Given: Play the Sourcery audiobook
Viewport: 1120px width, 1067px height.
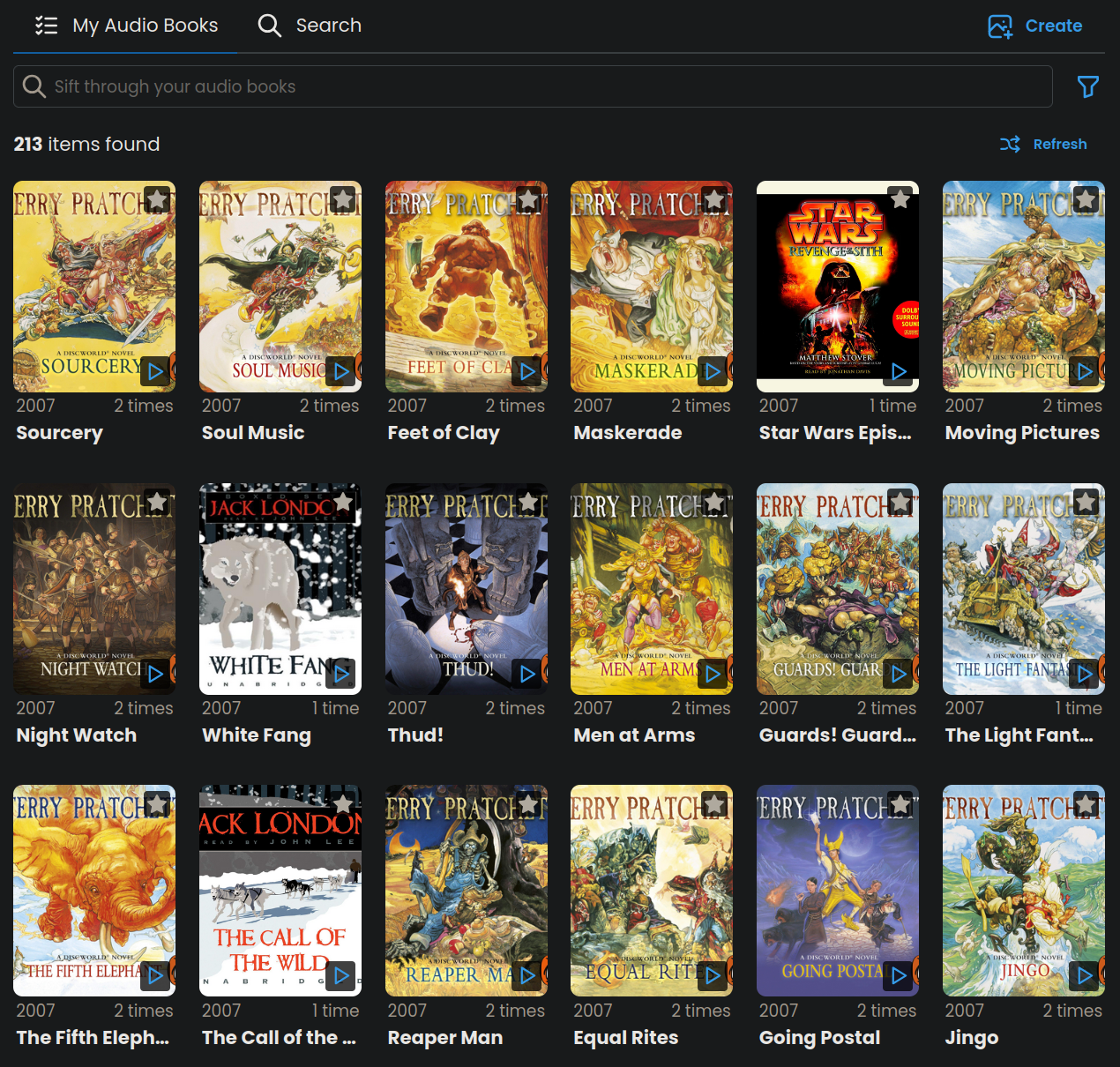Looking at the screenshot, I should pos(156,371).
